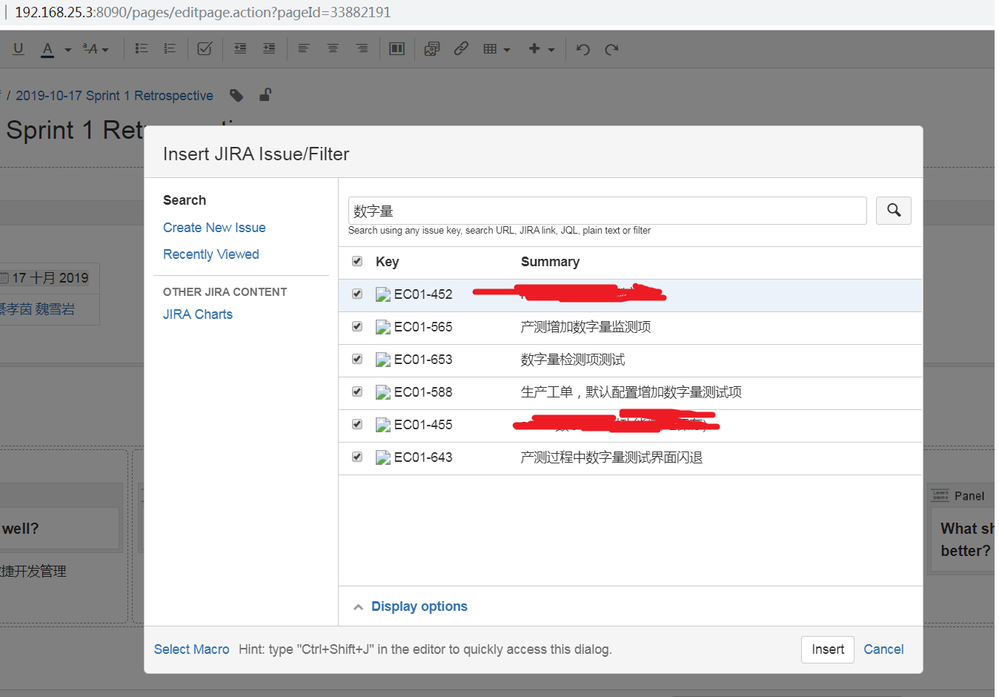Viewport: 999px width, 697px height.
Task: Open JIRA Charts section
Action: coord(198,314)
